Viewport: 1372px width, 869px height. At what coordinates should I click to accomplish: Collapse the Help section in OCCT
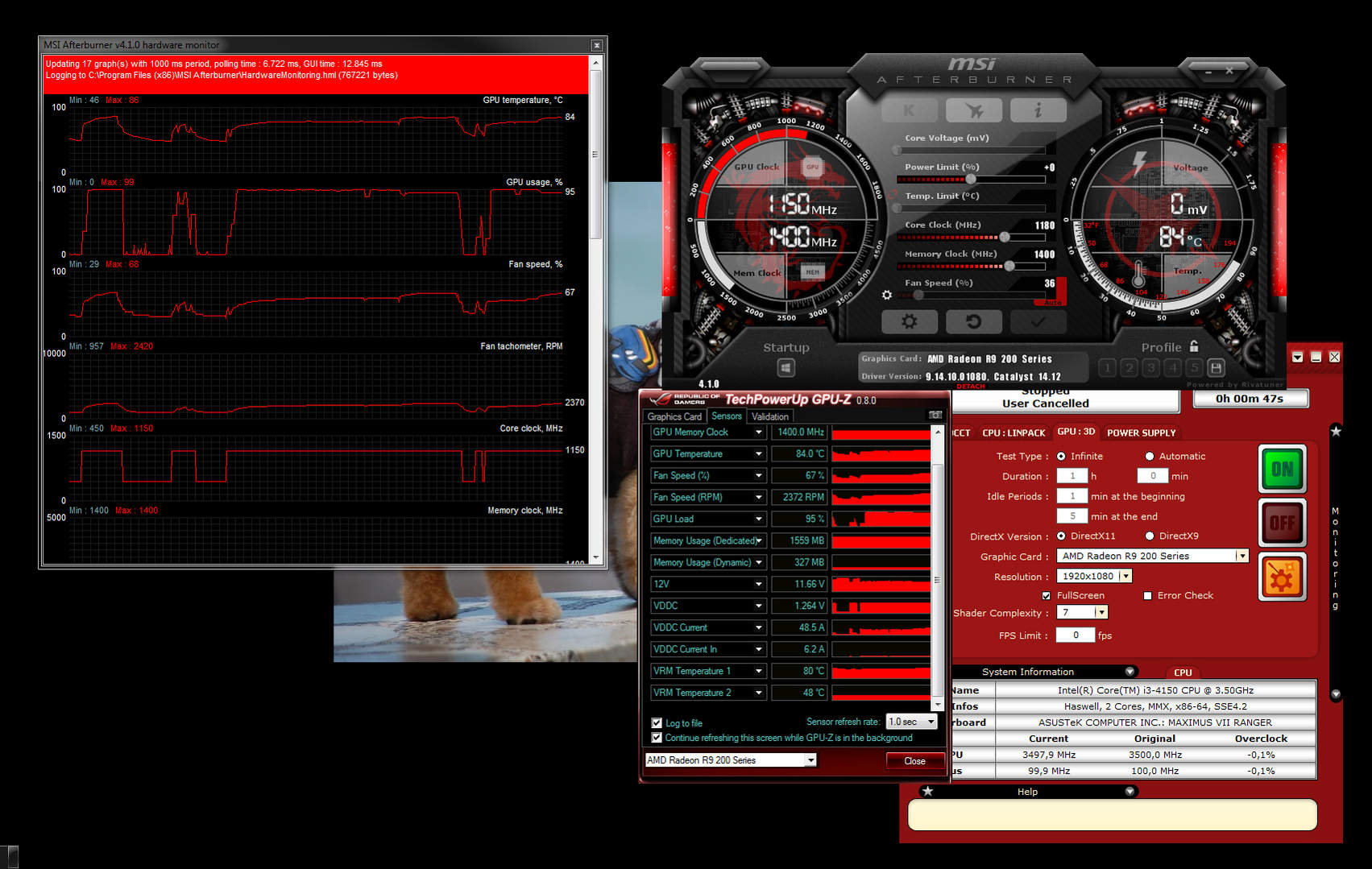tap(1130, 792)
